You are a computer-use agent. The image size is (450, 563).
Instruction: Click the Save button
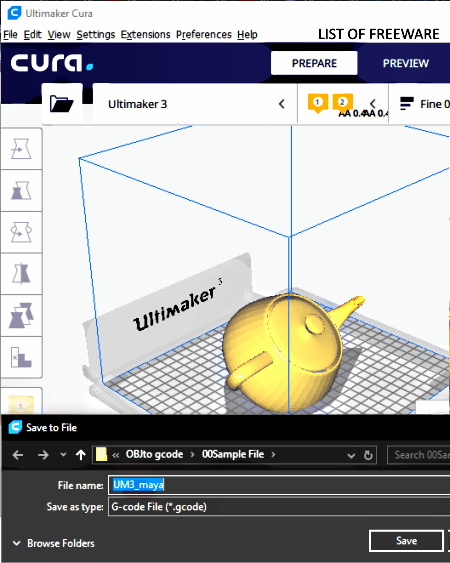click(x=407, y=541)
